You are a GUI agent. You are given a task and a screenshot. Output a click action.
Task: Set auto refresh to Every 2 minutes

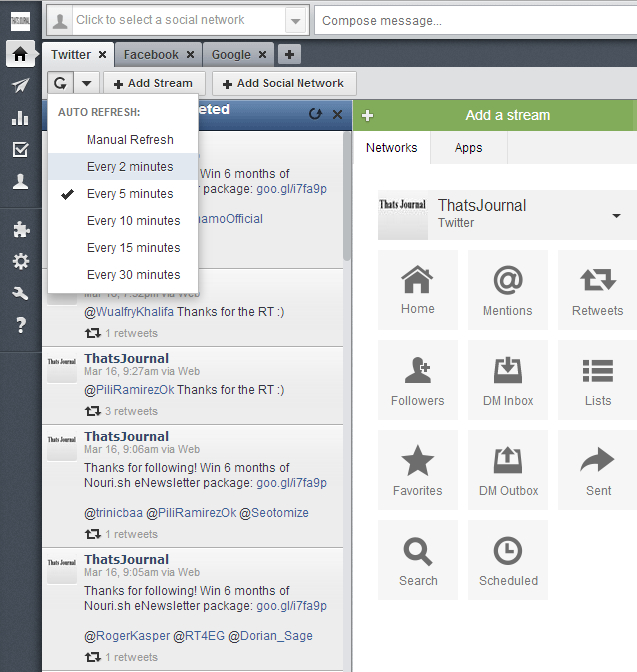click(x=123, y=166)
